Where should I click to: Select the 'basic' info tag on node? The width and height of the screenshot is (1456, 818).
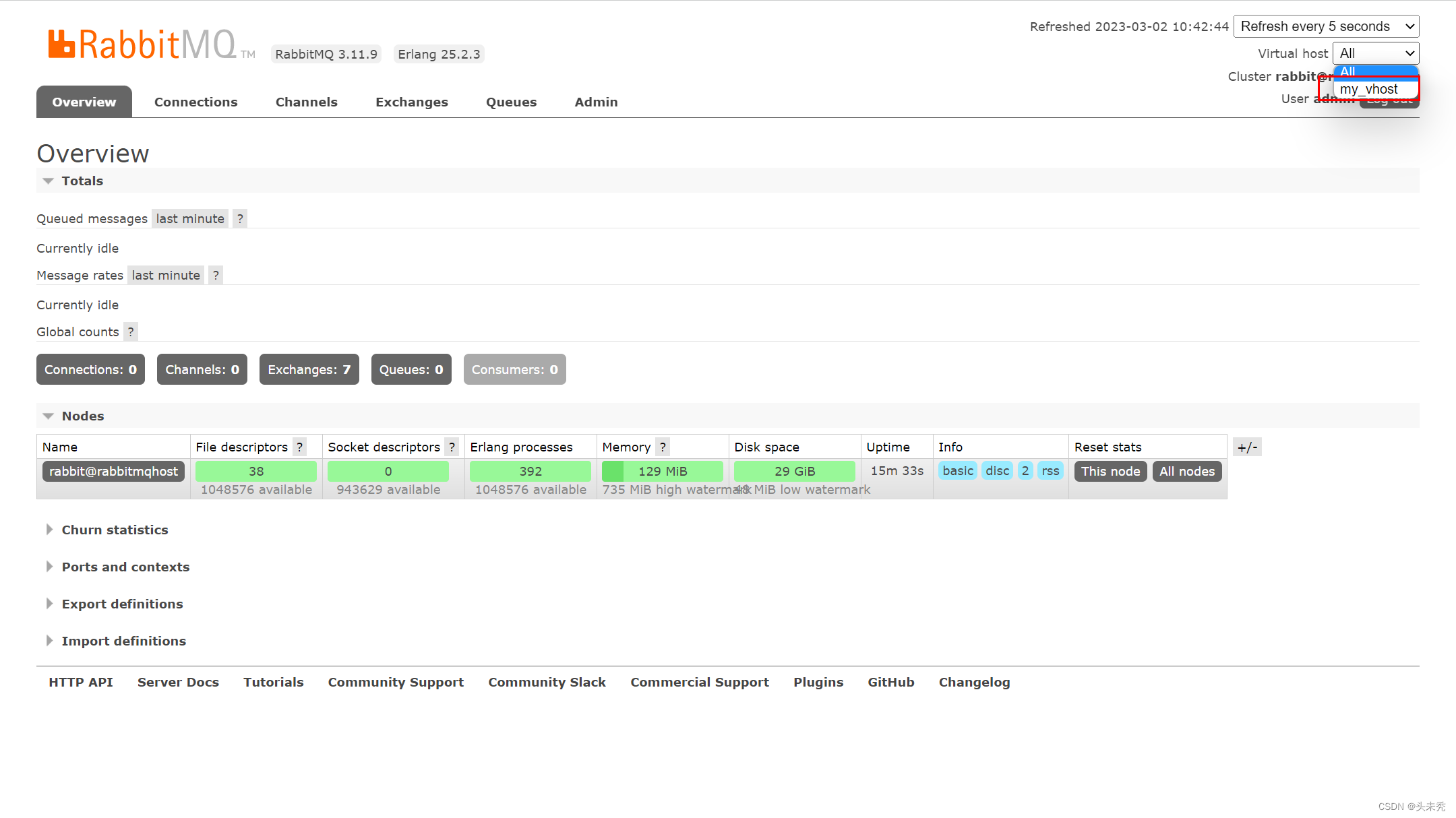point(957,471)
